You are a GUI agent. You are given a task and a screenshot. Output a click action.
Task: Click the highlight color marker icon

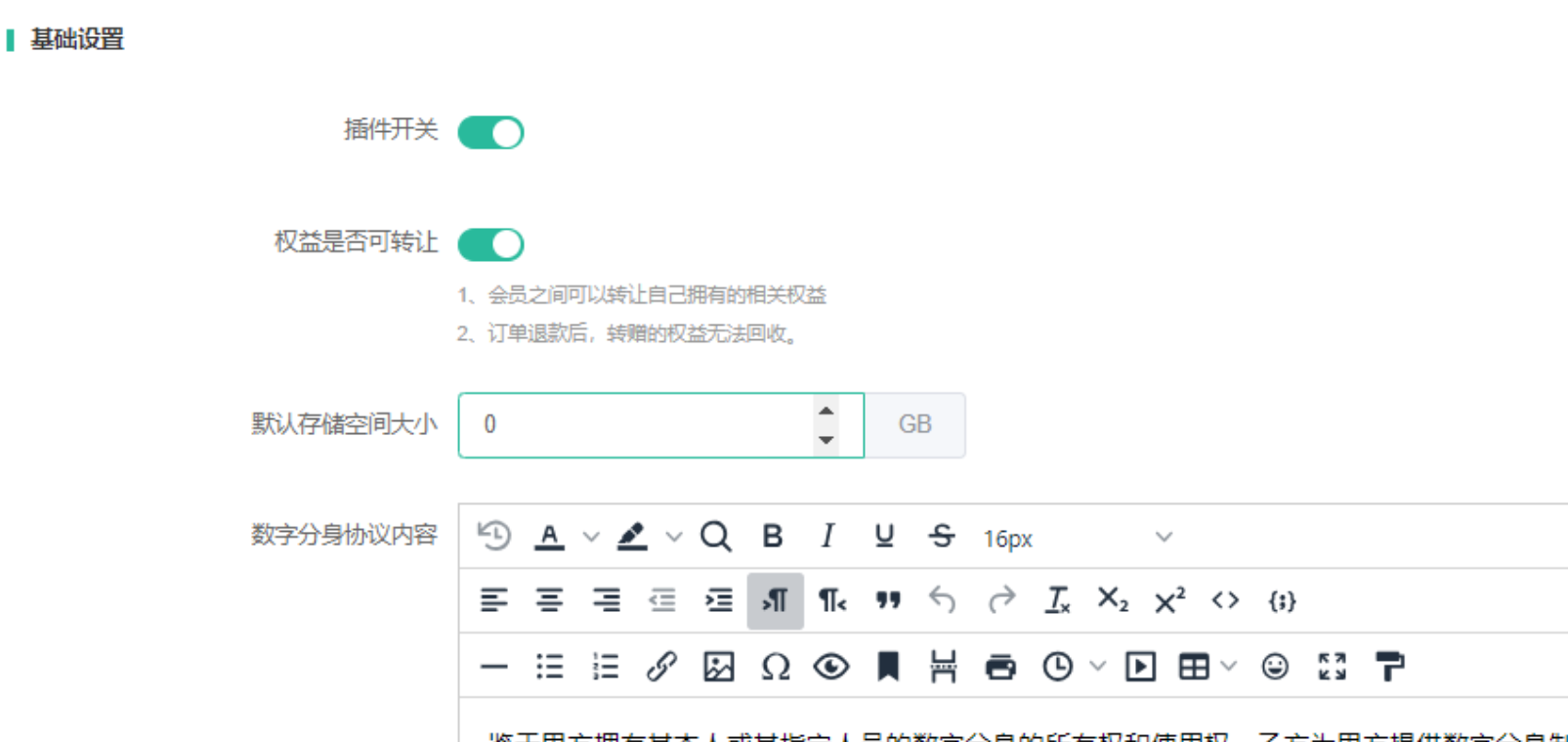pyautogui.click(x=632, y=537)
